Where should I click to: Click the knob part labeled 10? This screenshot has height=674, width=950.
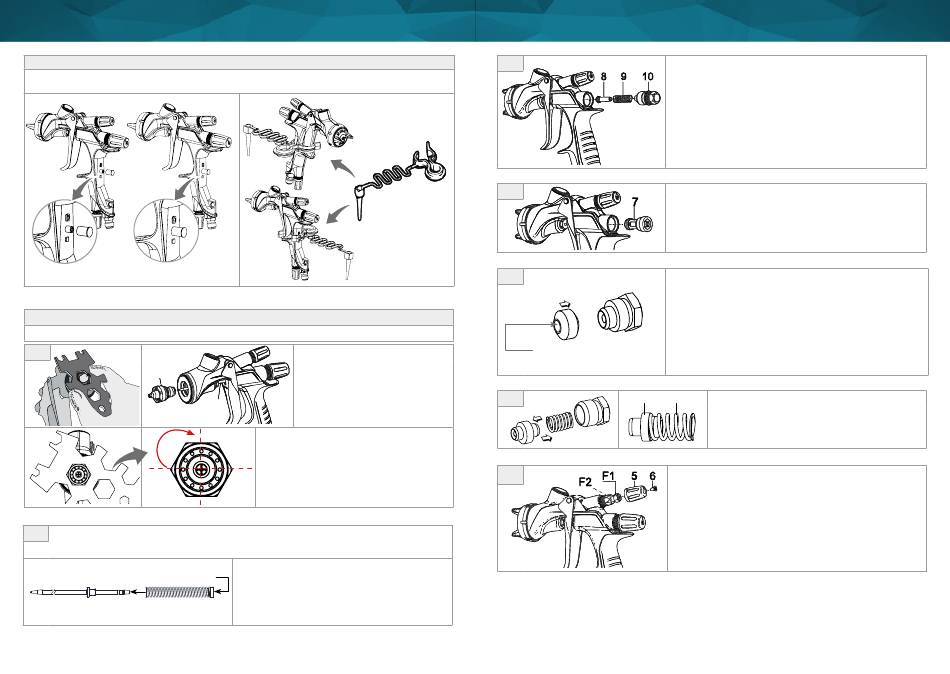pyautogui.click(x=648, y=97)
